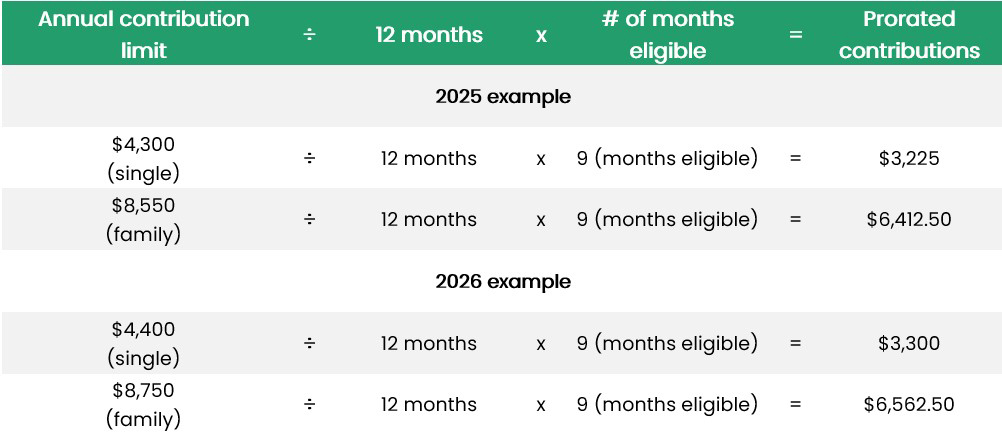
Task: Click the 'Annual contribution limit' header
Action: pos(143,34)
